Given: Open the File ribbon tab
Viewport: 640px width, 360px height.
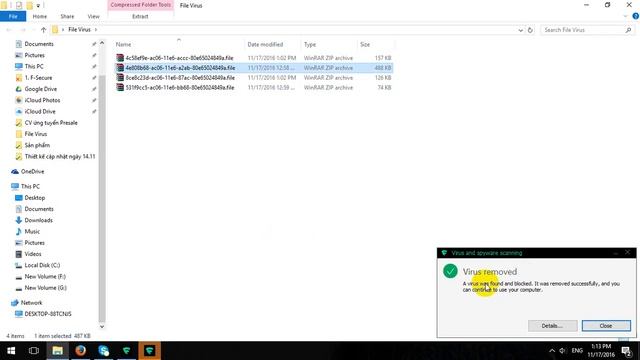Looking at the screenshot, I should click(13, 16).
